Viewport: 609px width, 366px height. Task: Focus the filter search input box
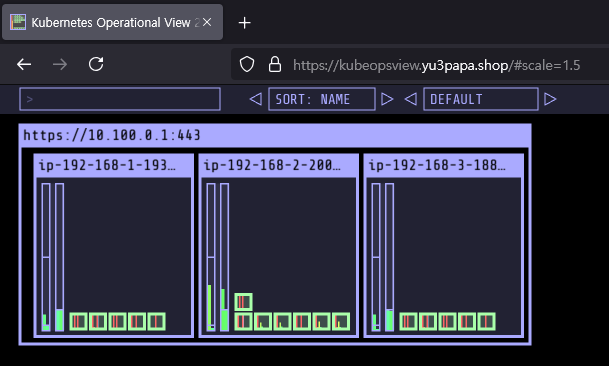tap(120, 99)
